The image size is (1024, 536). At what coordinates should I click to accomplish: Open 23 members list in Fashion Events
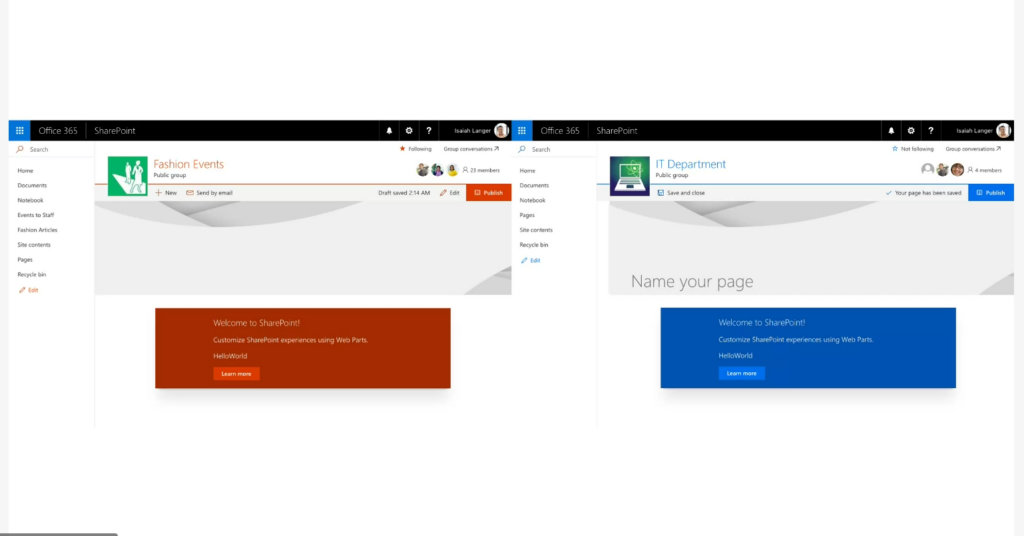481,170
